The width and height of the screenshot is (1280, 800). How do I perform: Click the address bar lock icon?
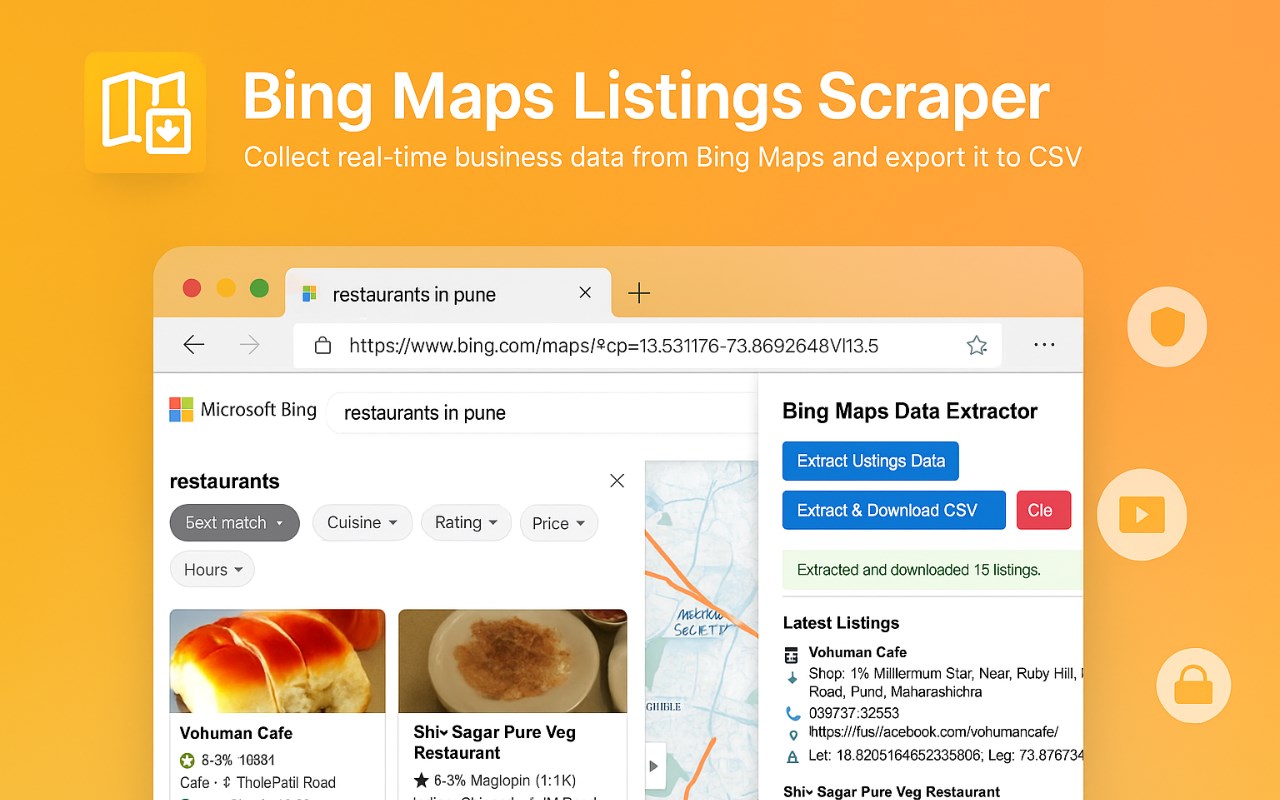[x=322, y=346]
